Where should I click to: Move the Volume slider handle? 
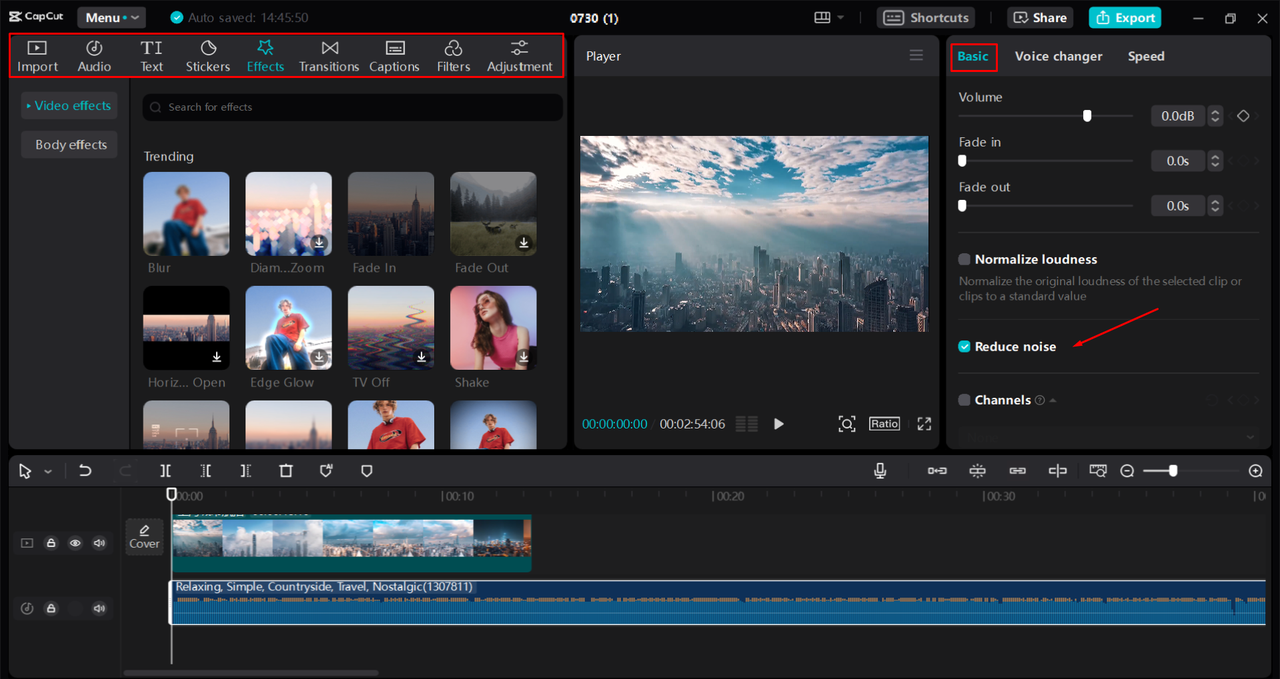pyautogui.click(x=1087, y=116)
